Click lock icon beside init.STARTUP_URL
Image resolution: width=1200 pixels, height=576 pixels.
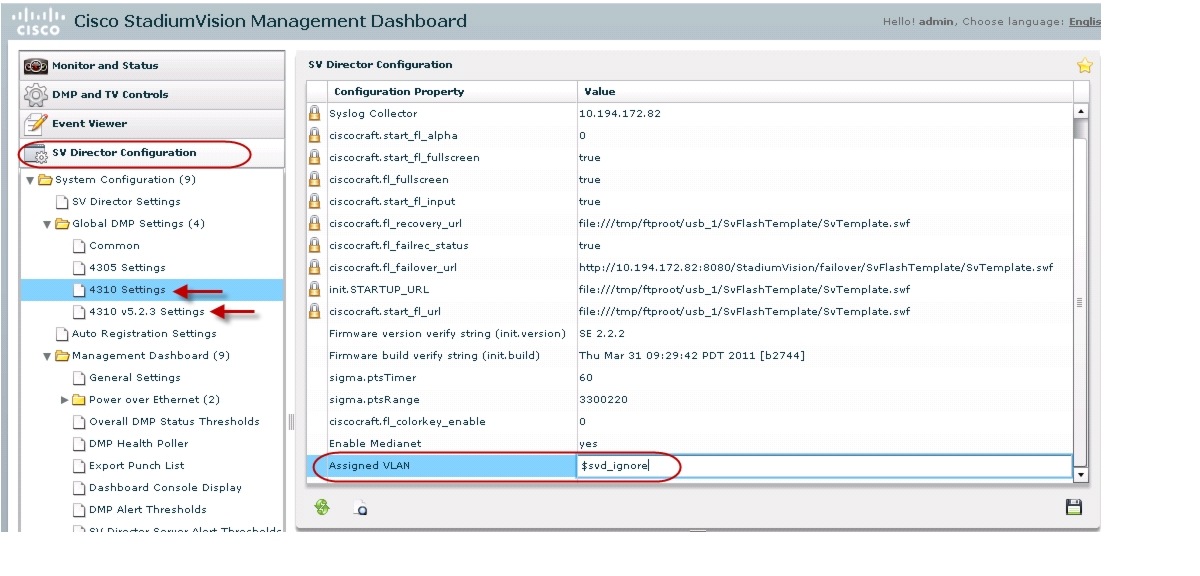tap(314, 289)
